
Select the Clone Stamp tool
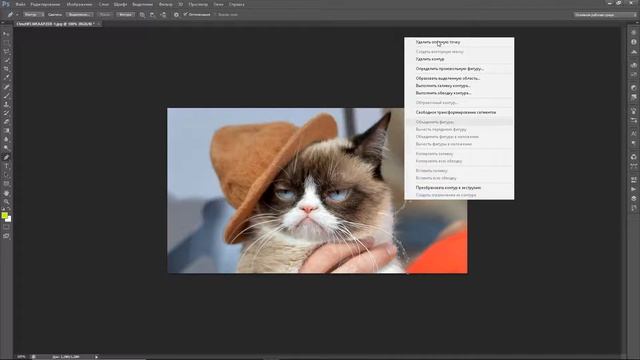(6, 104)
